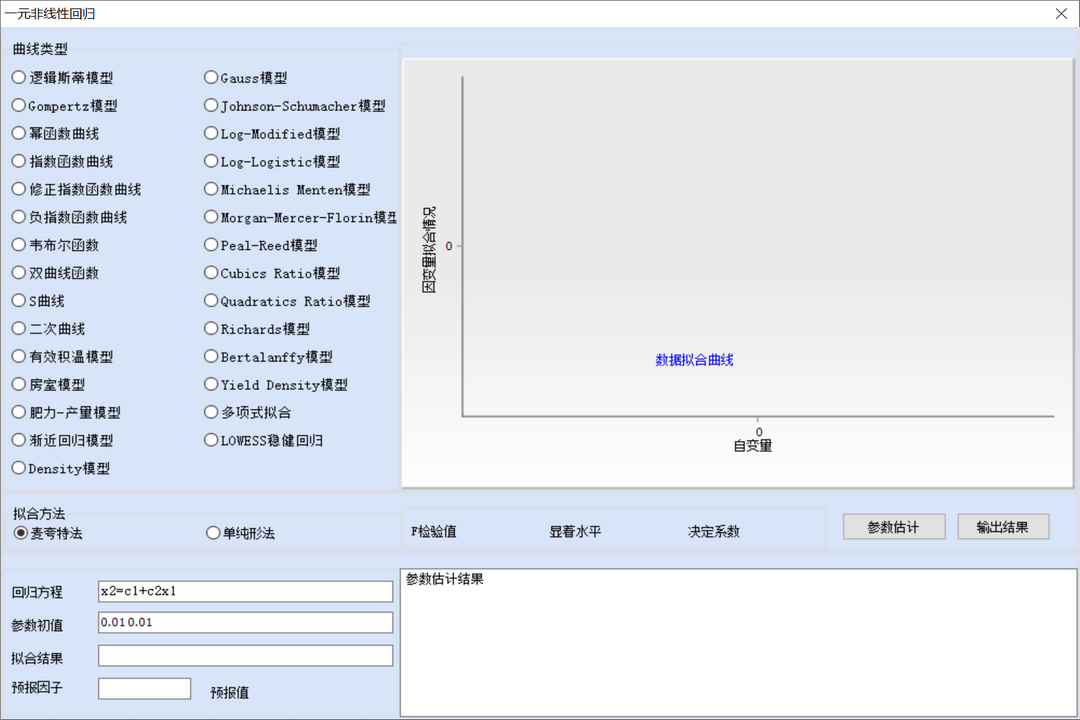Pick the Johnson-Schumacher模型 option
The width and height of the screenshot is (1080, 720).
(x=210, y=105)
